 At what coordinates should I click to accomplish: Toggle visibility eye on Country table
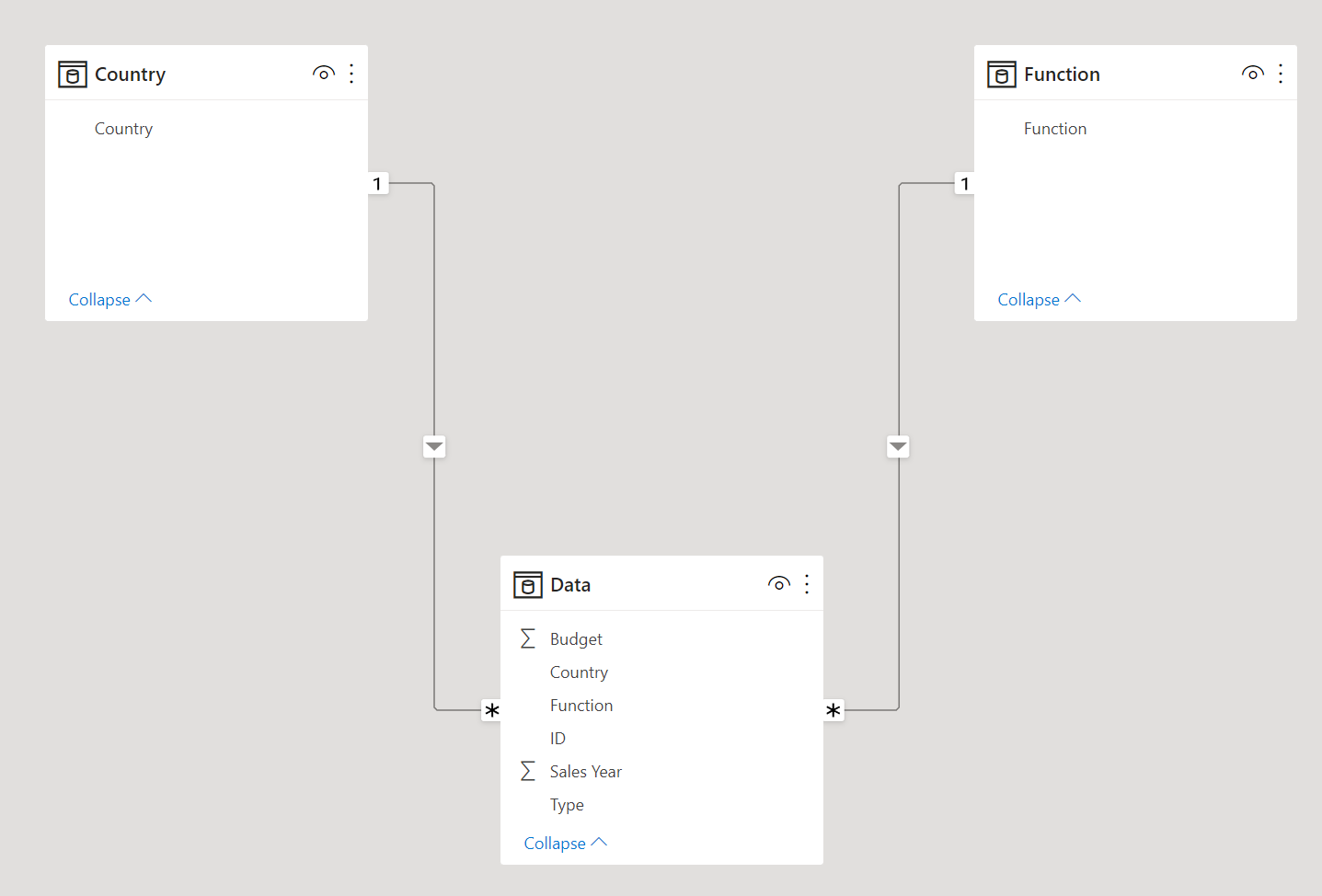(324, 74)
